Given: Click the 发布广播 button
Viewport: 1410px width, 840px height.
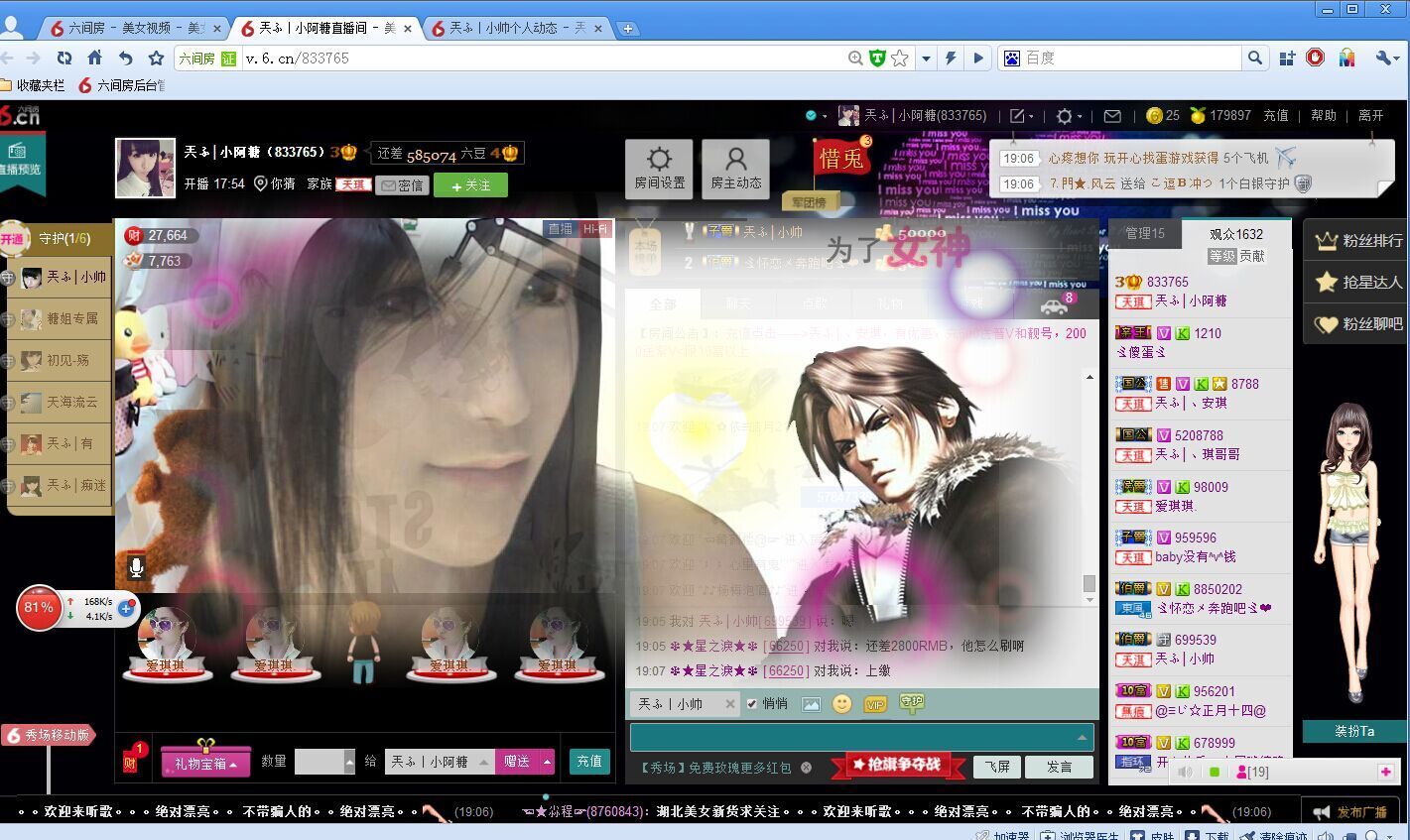Looking at the screenshot, I should pyautogui.click(x=1351, y=812).
